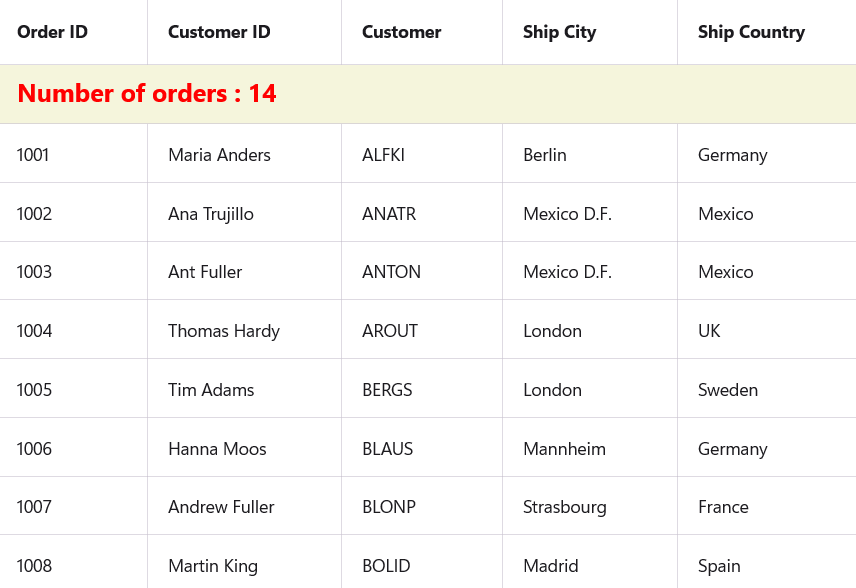Select the BERGS customer cell
This screenshot has width=856, height=588.
point(387,390)
